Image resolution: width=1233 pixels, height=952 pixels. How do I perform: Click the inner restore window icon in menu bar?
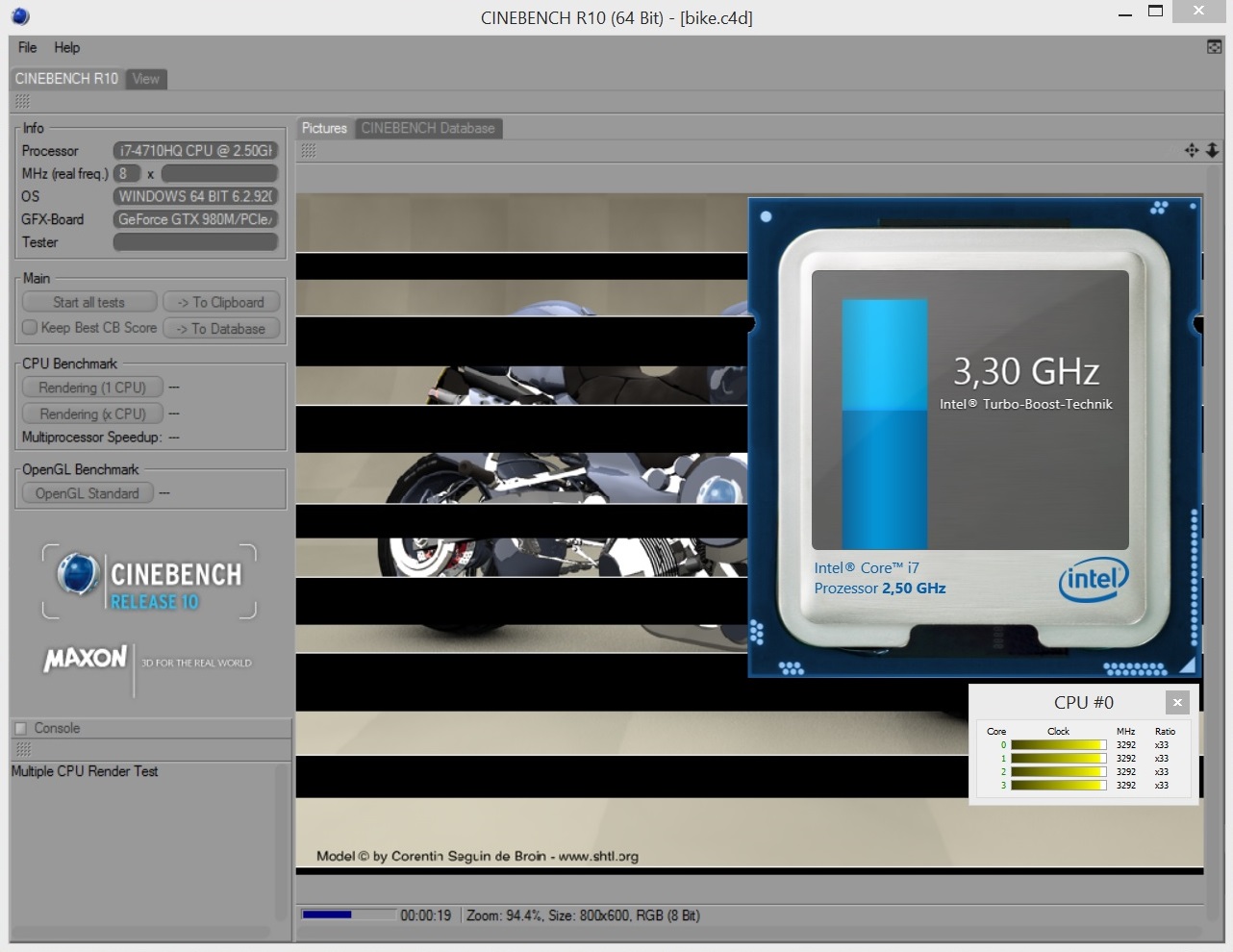coord(1215,47)
